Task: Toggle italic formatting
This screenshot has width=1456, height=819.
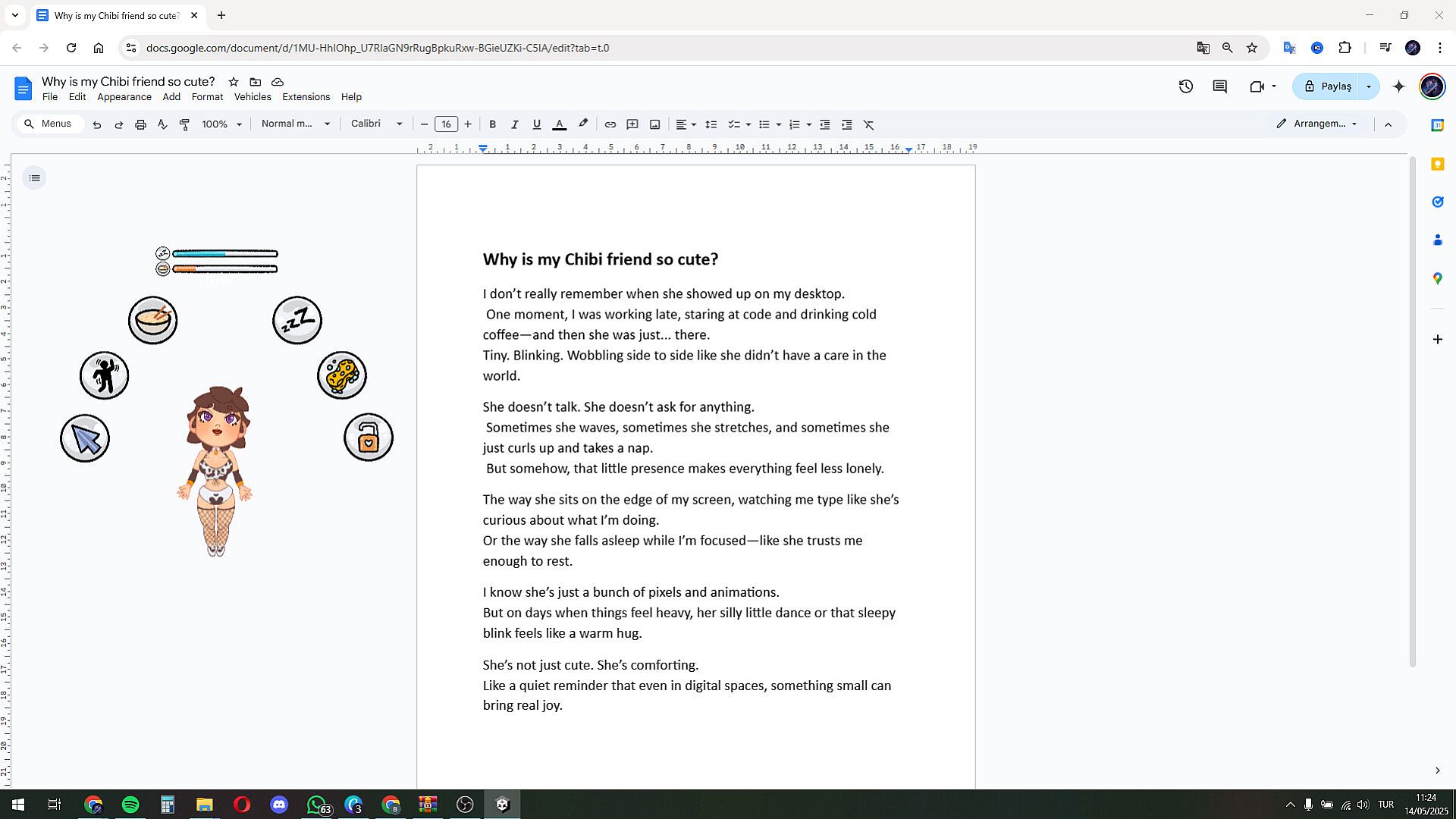Action: tap(514, 124)
